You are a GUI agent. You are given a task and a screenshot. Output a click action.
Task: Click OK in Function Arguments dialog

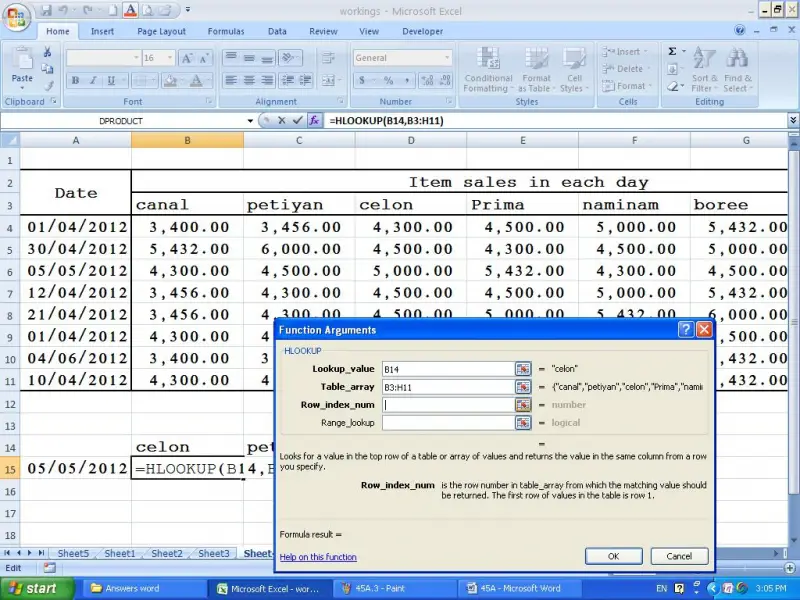coord(613,556)
